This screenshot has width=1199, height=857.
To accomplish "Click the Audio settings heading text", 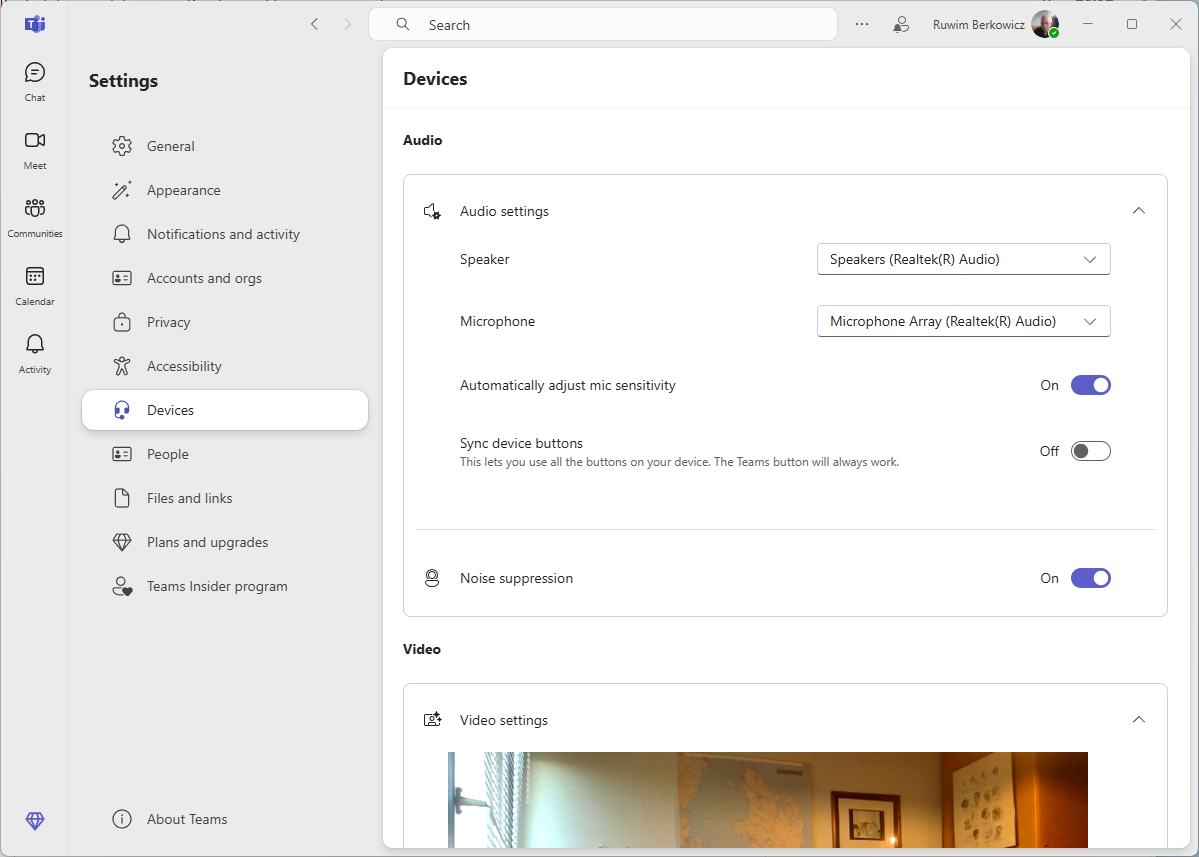I will click(504, 211).
